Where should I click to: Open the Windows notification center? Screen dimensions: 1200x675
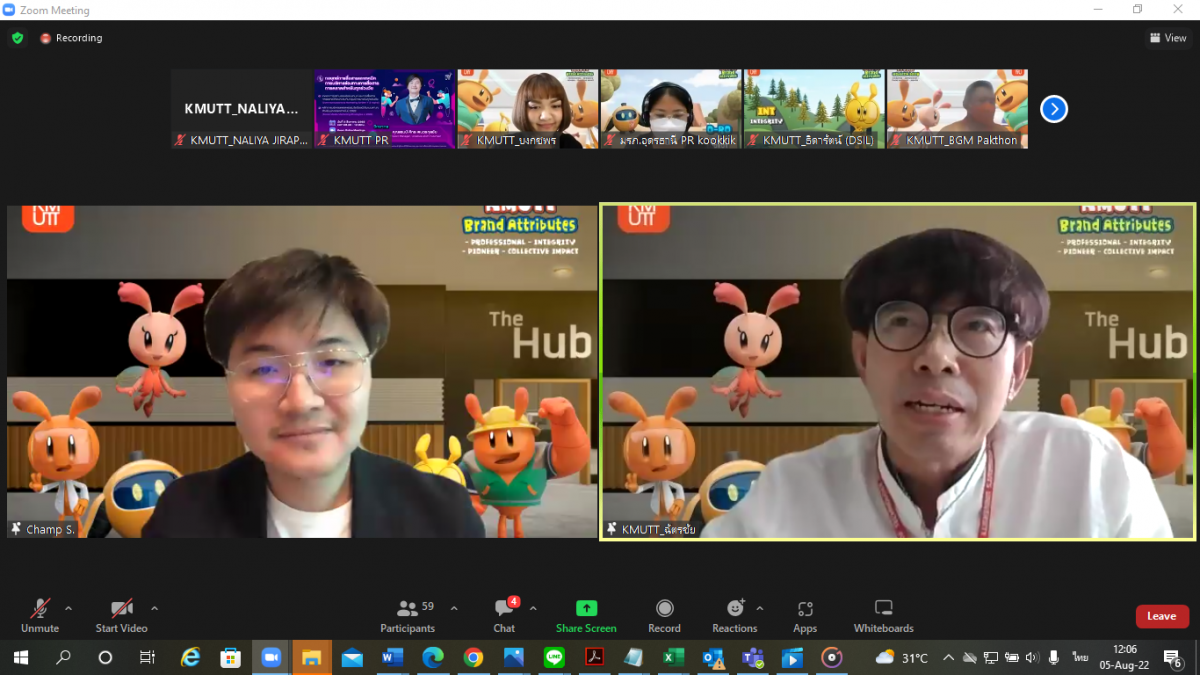1173,657
